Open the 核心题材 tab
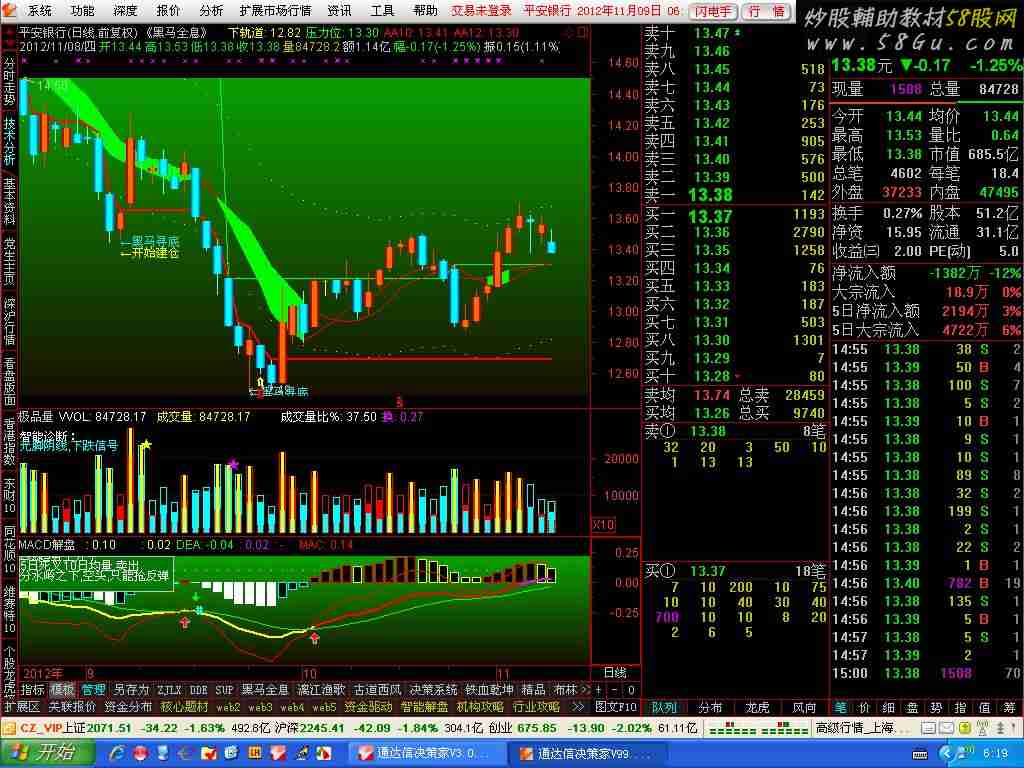1024x768 pixels. (x=184, y=707)
